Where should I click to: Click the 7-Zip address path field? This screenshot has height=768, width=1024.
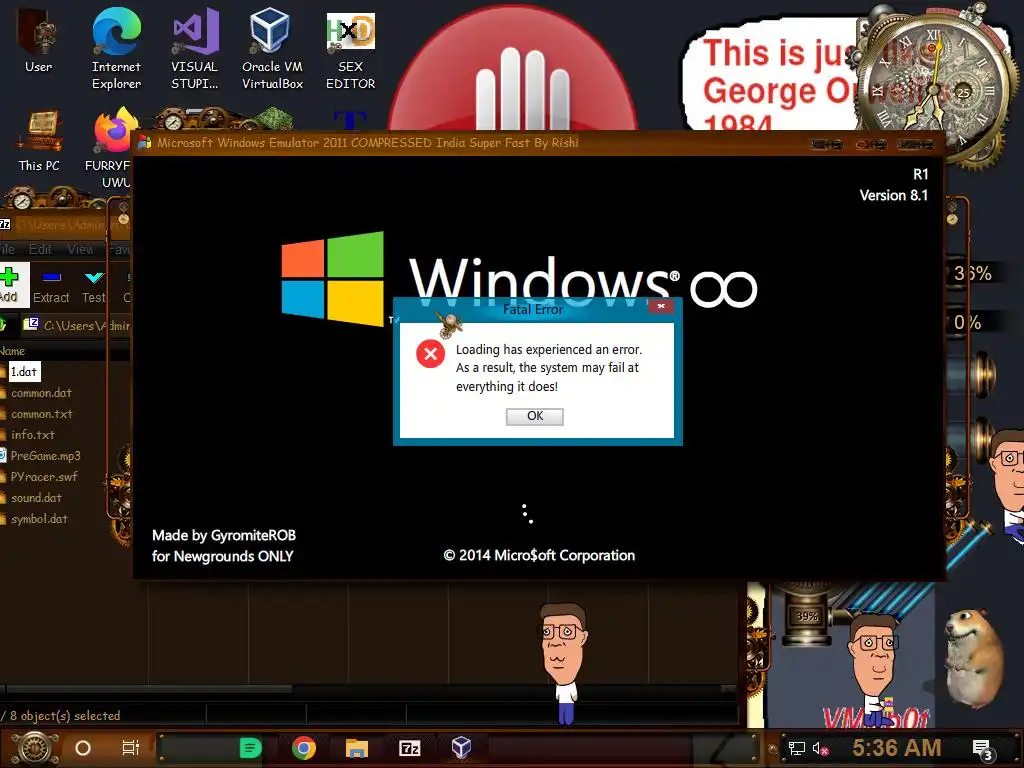click(77, 325)
